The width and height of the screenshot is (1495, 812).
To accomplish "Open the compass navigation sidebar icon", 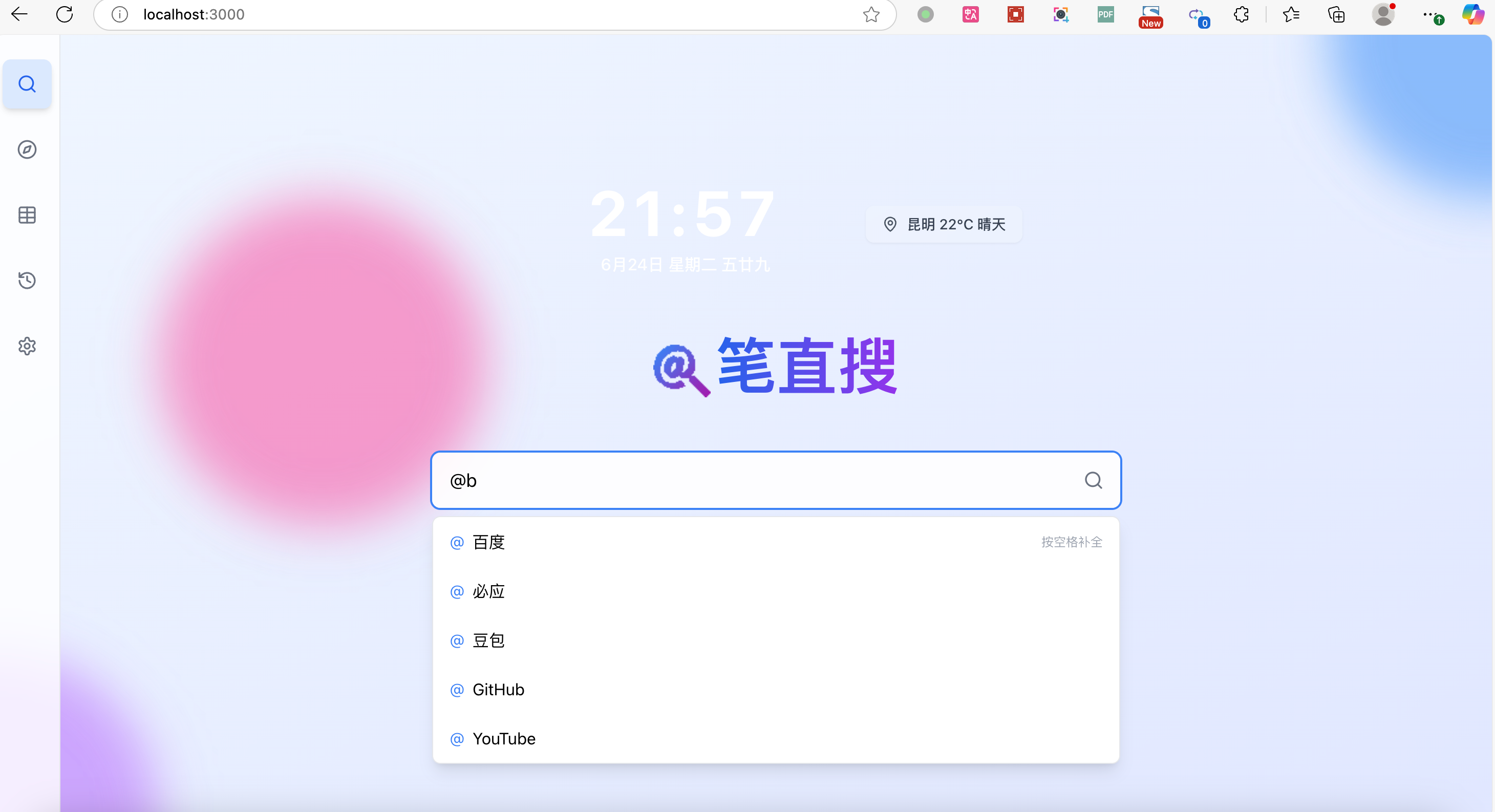I will (x=27, y=149).
